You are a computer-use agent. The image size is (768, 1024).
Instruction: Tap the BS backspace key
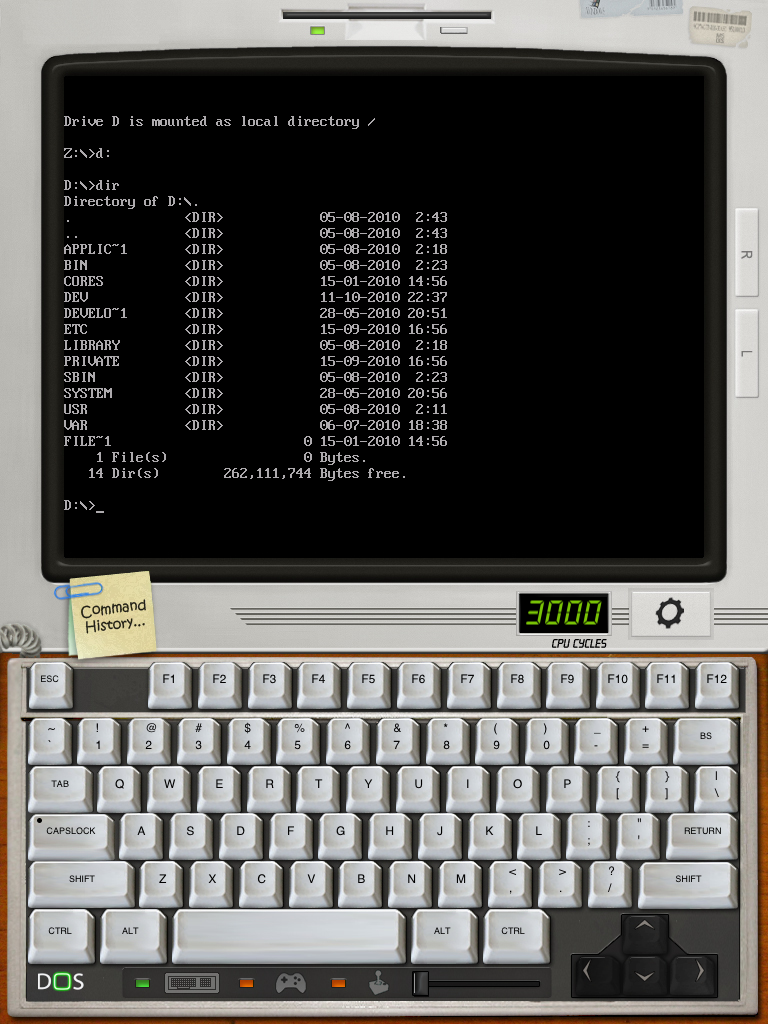point(705,740)
